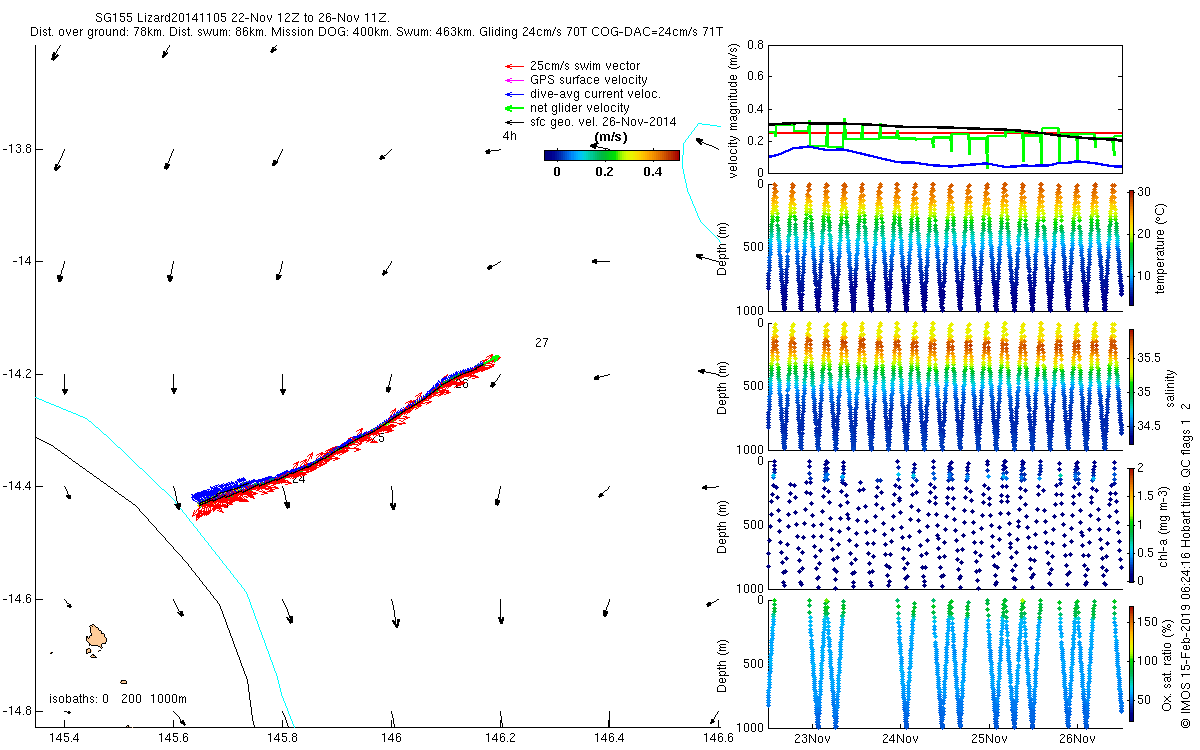Click the velocity magnitude y-axis label
This screenshot has width=1200, height=750.
(x=733, y=112)
